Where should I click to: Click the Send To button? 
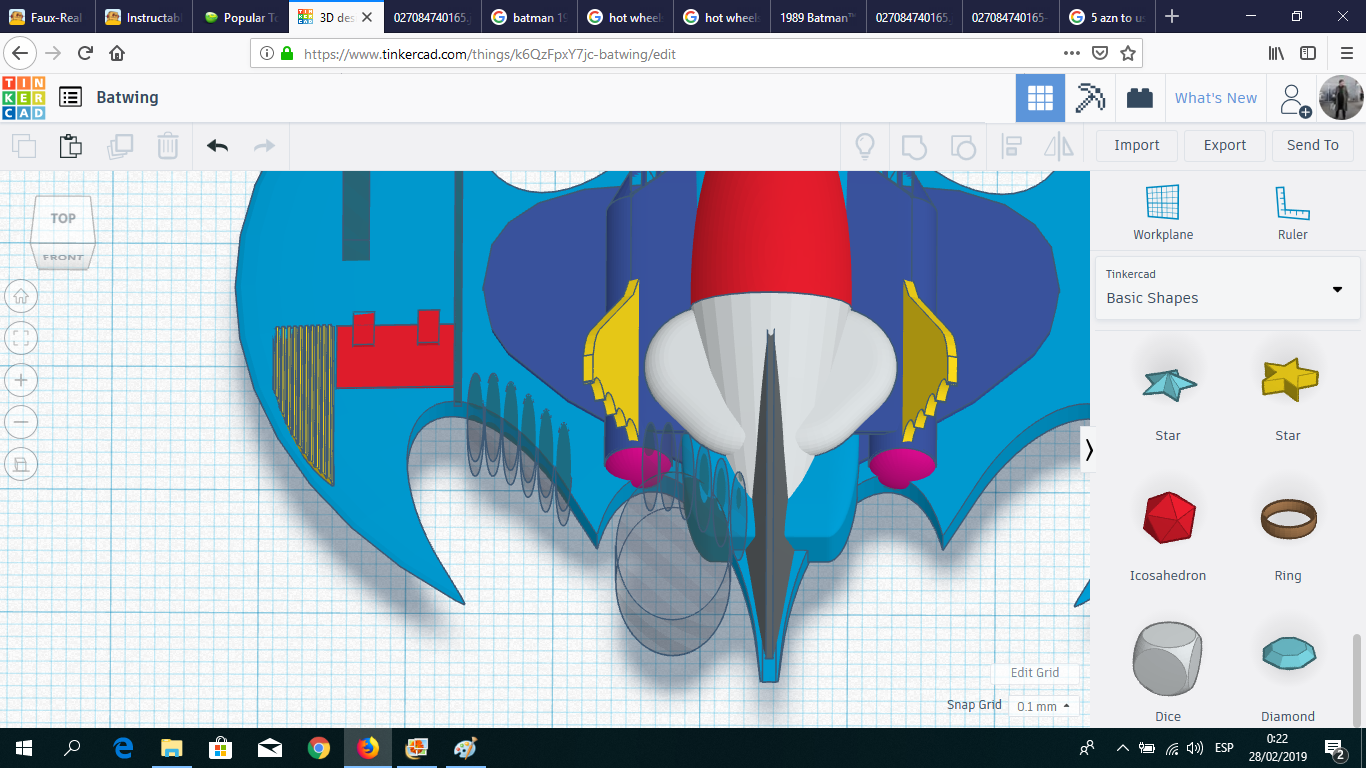tap(1313, 145)
